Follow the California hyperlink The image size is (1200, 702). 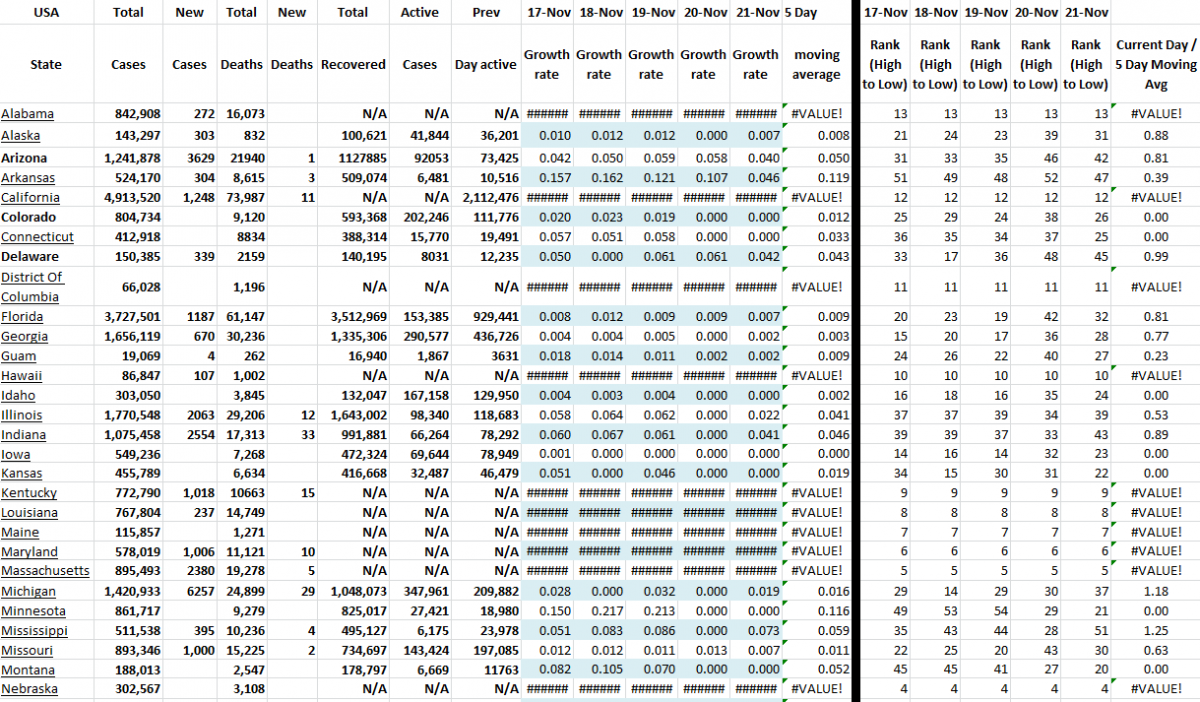(31, 197)
